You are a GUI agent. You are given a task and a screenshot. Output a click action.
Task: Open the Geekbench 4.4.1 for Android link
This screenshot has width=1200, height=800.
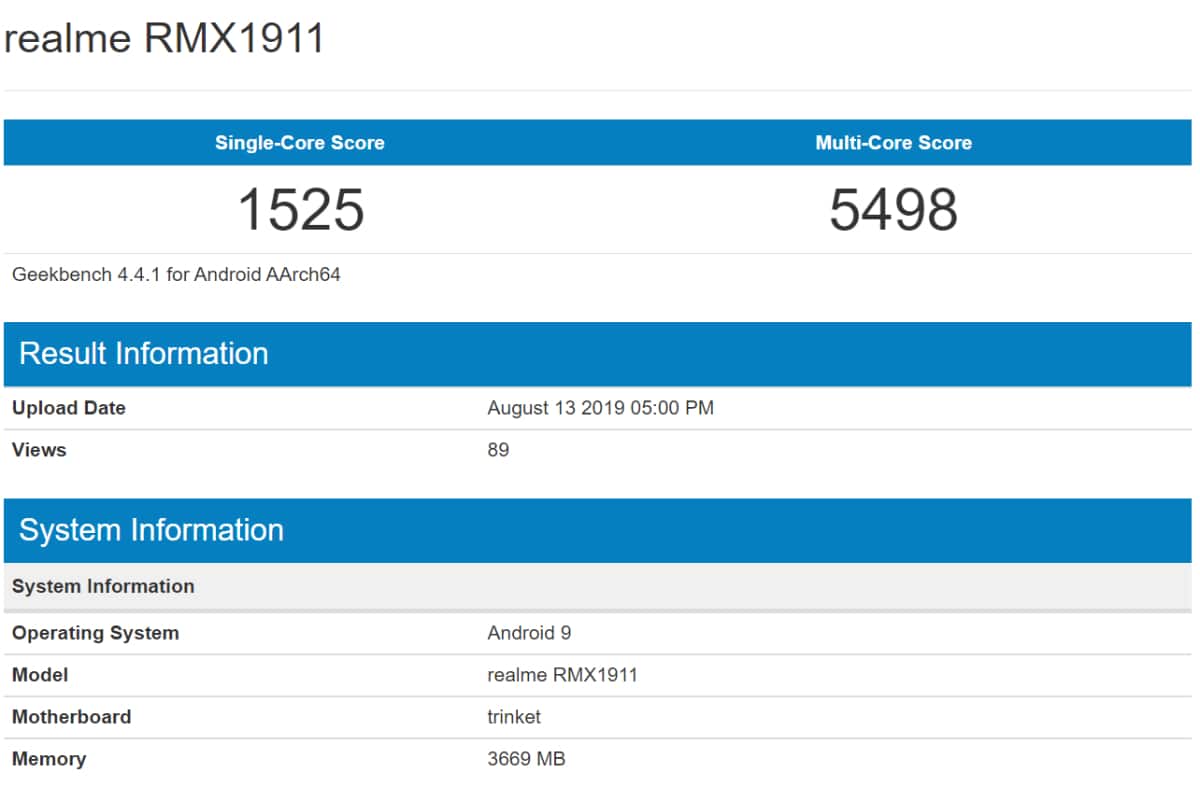pyautogui.click(x=175, y=274)
